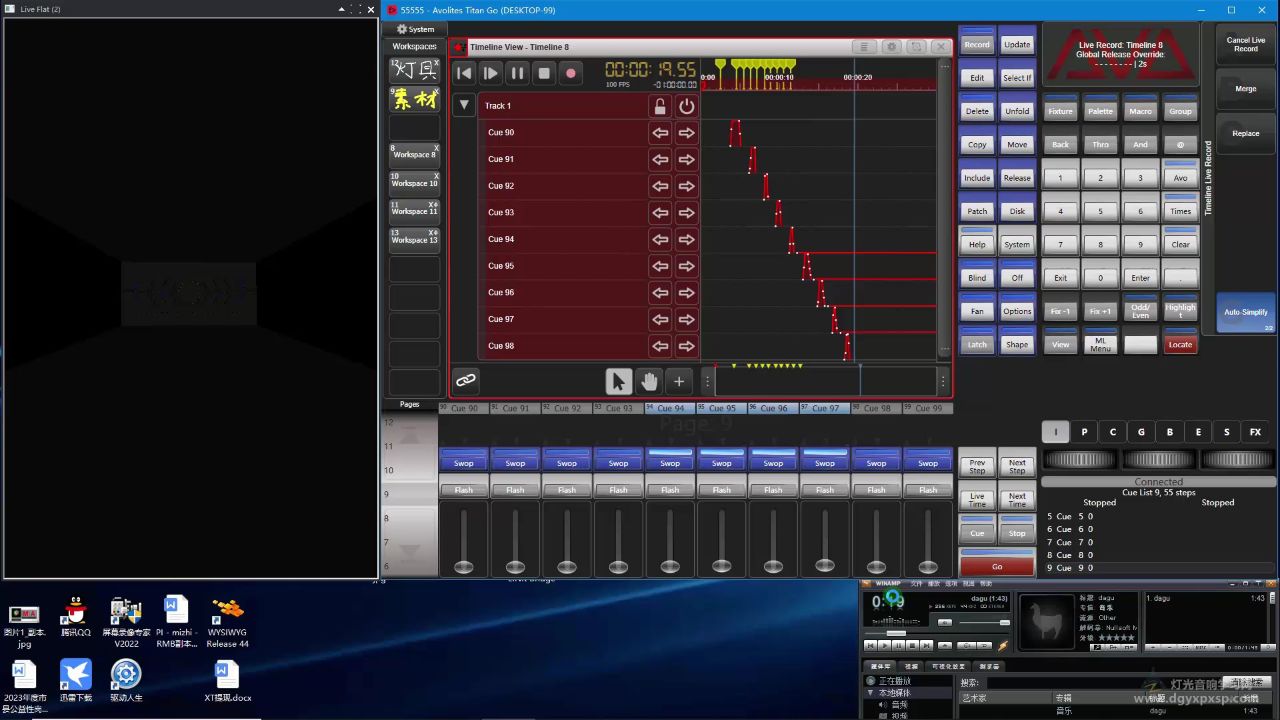1280x720 pixels.
Task: Click the Cue 99 fader thumb
Action: [x=928, y=567]
